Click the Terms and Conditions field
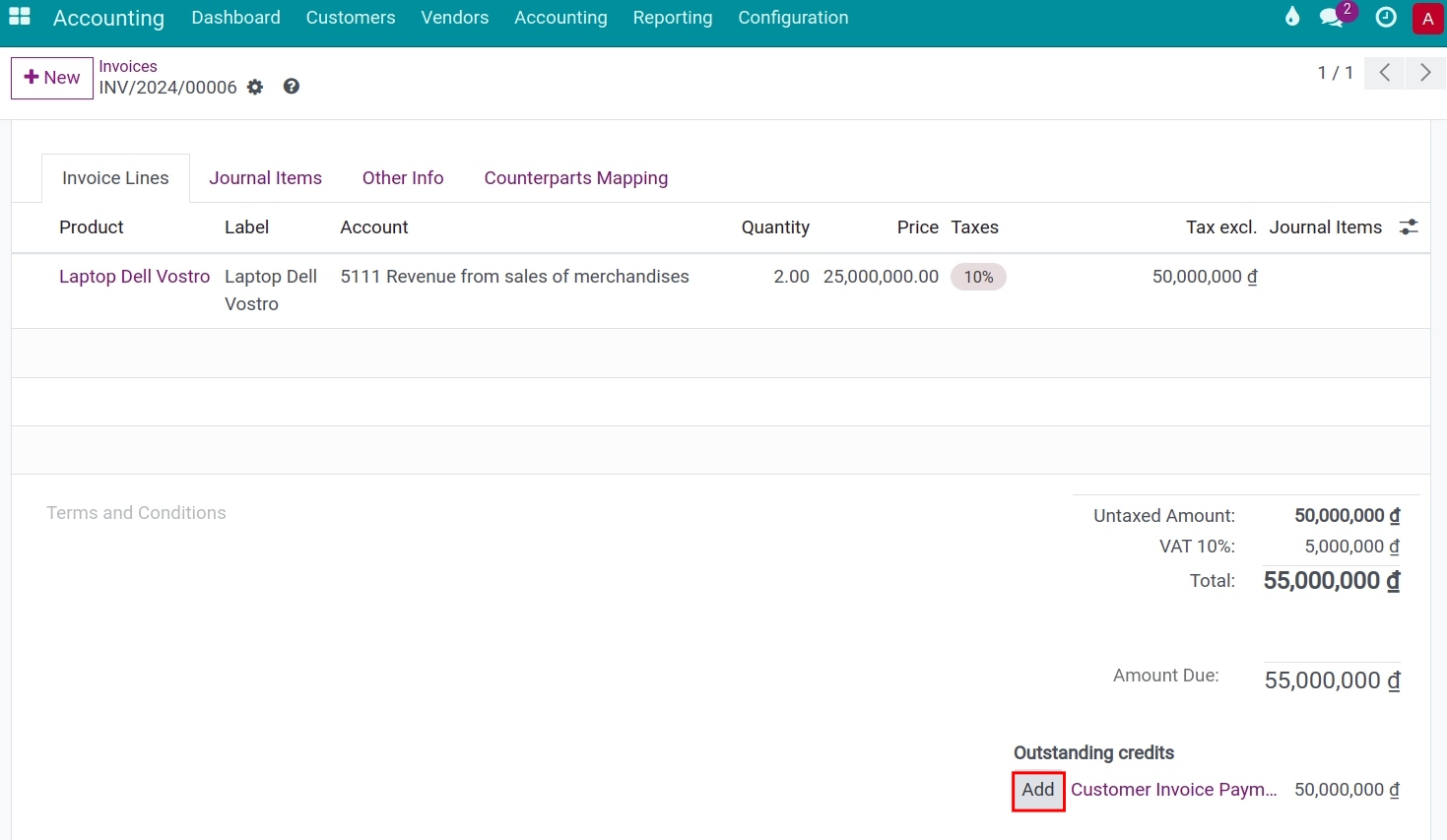 pyautogui.click(x=136, y=513)
